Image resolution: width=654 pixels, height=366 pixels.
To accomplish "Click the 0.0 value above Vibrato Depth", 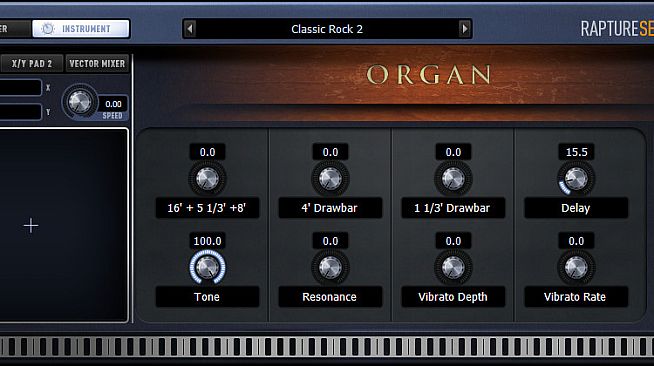I will [453, 241].
